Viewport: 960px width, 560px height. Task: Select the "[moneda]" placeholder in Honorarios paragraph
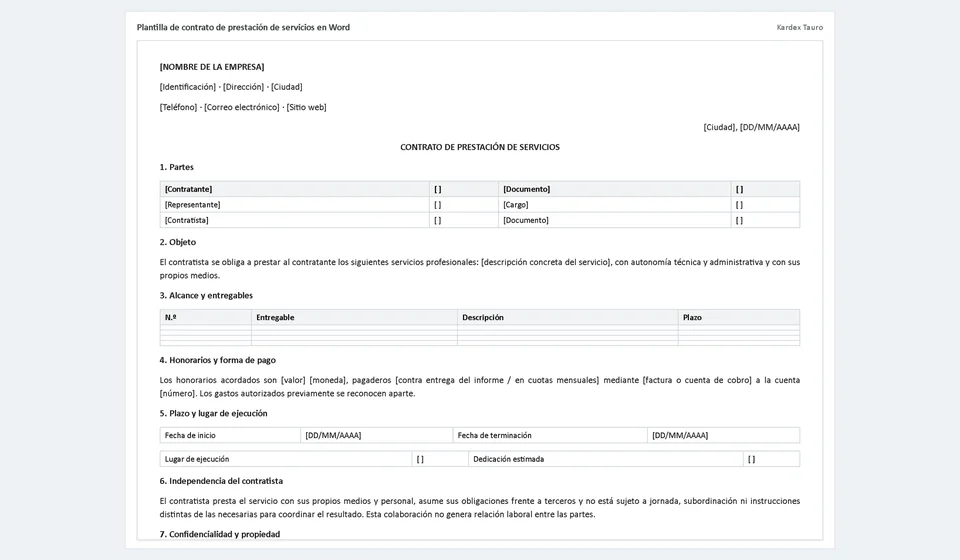(328, 380)
